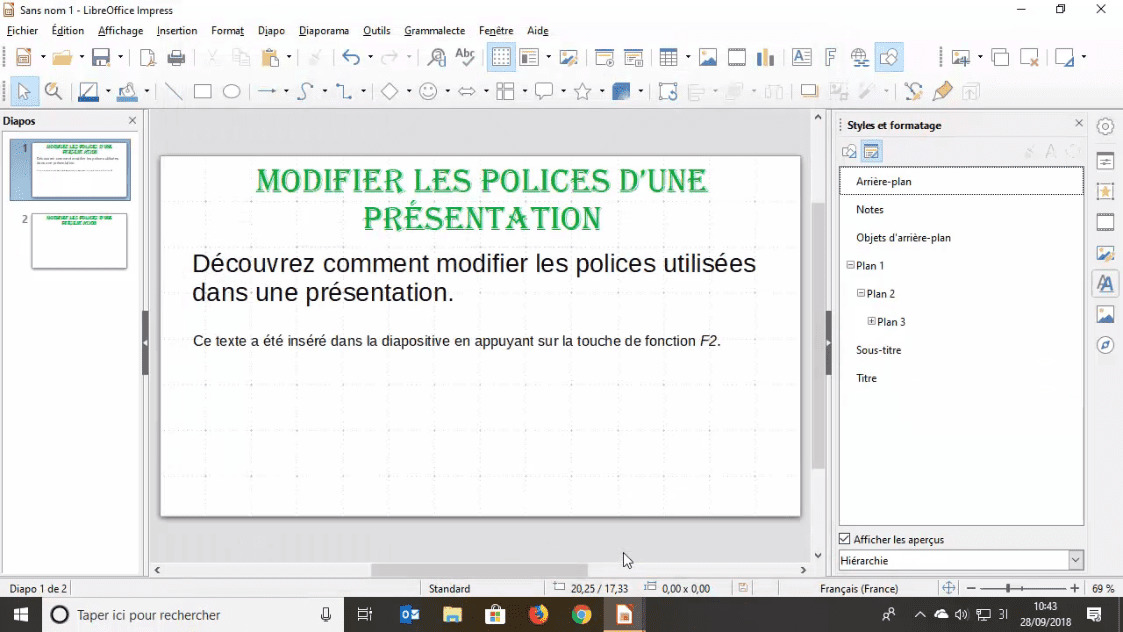Open the sidebar Properties deck icon

click(x=1105, y=161)
